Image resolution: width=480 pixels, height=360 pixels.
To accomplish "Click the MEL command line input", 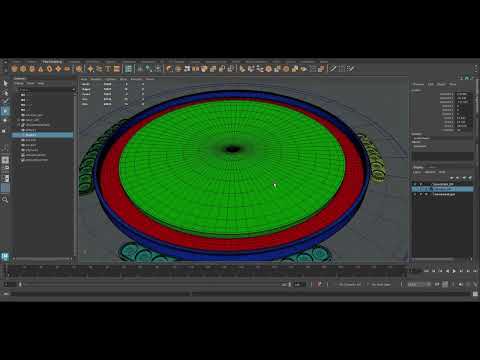I will tap(100, 294).
